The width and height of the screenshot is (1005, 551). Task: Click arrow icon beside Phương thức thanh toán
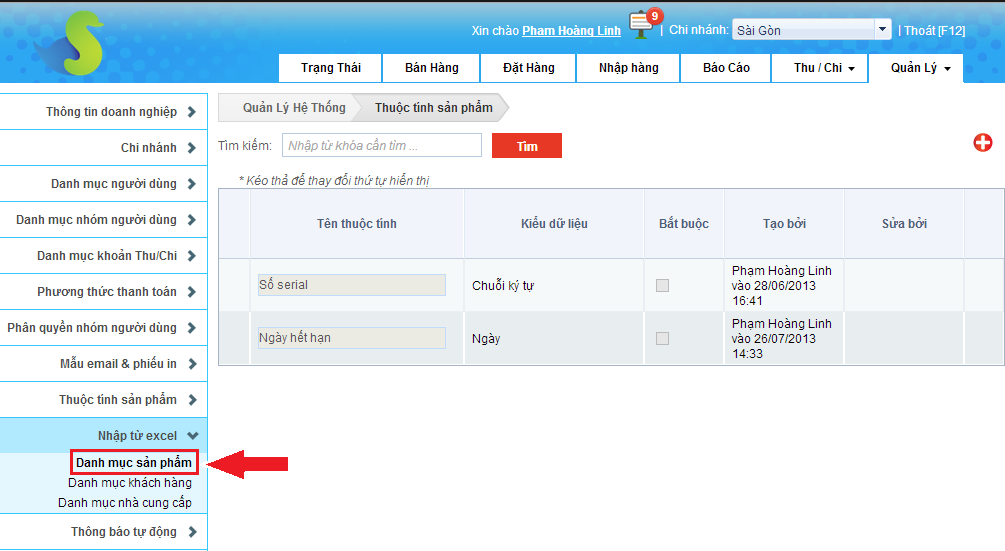point(191,292)
